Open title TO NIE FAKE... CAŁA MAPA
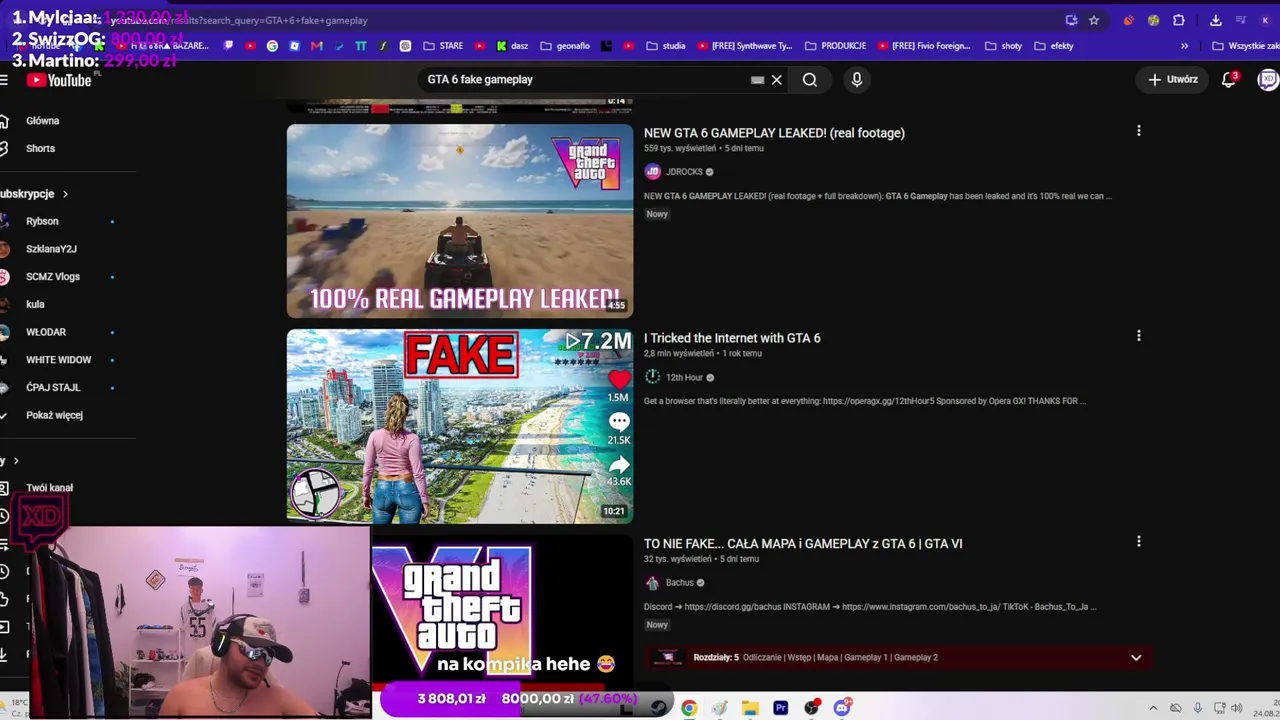This screenshot has width=1280, height=720. pos(803,544)
